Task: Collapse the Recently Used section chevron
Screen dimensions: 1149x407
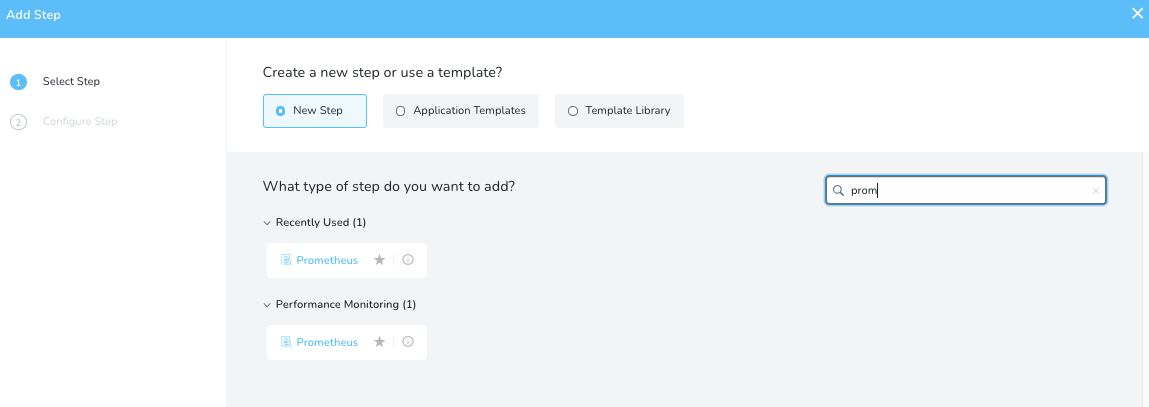Action: (267, 223)
